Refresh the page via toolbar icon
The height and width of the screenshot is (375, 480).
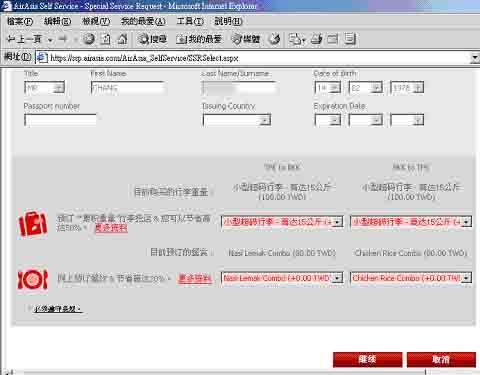click(106, 39)
